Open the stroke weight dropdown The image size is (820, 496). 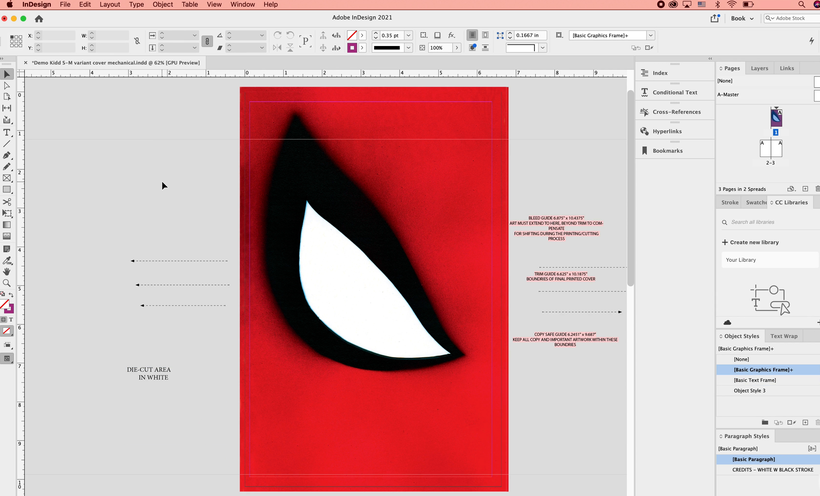(x=408, y=35)
